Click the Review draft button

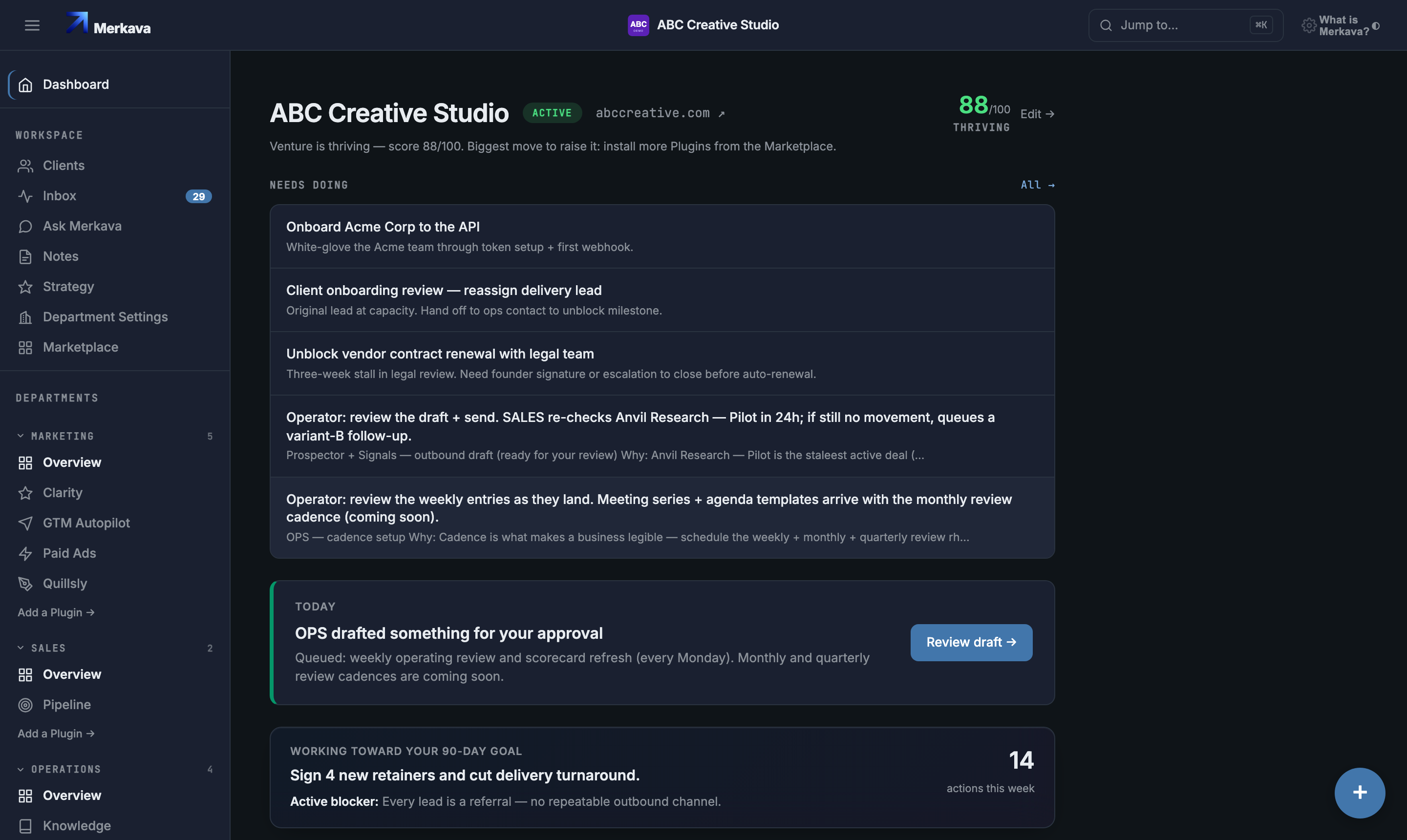[971, 642]
